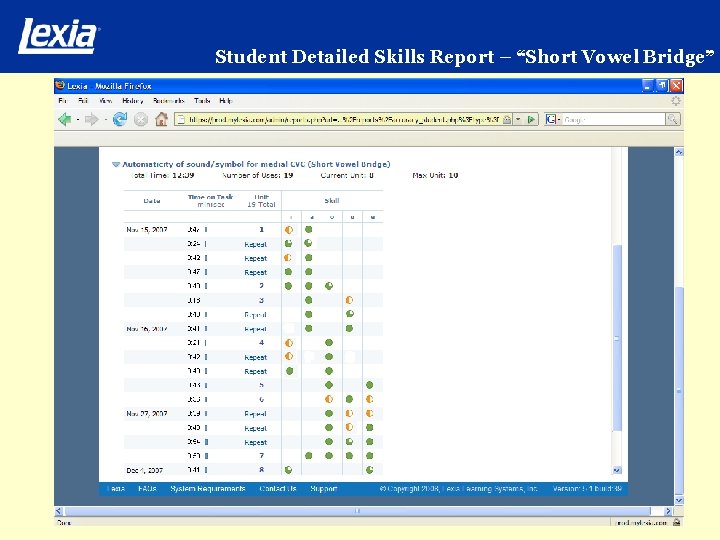Click the search magnifier icon
The width and height of the screenshot is (720, 540).
pyautogui.click(x=673, y=119)
